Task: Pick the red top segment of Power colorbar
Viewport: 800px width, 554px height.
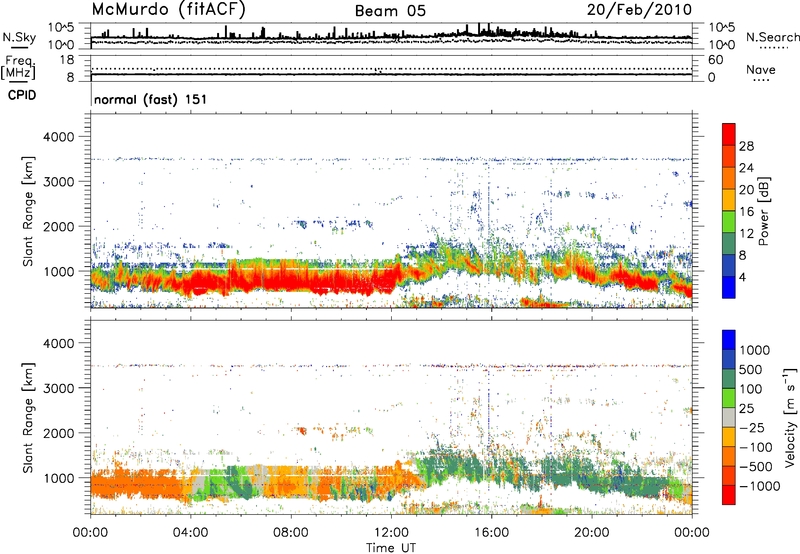Action: (729, 134)
